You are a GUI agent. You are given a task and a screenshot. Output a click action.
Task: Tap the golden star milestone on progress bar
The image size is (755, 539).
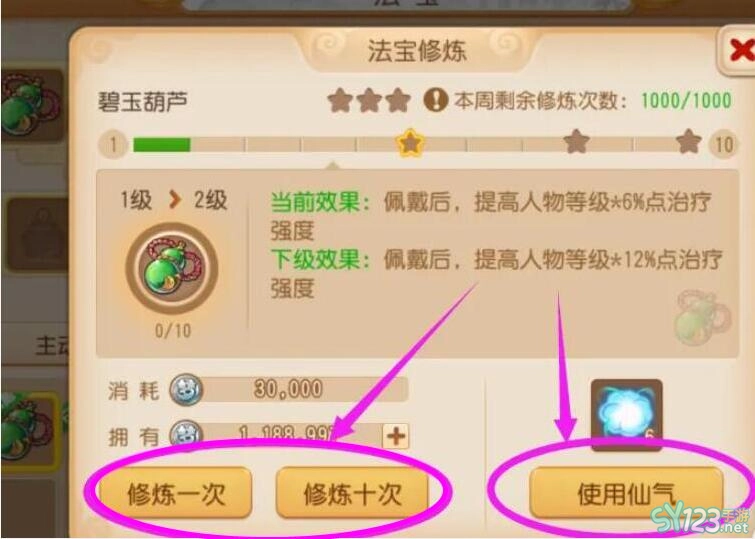(410, 143)
